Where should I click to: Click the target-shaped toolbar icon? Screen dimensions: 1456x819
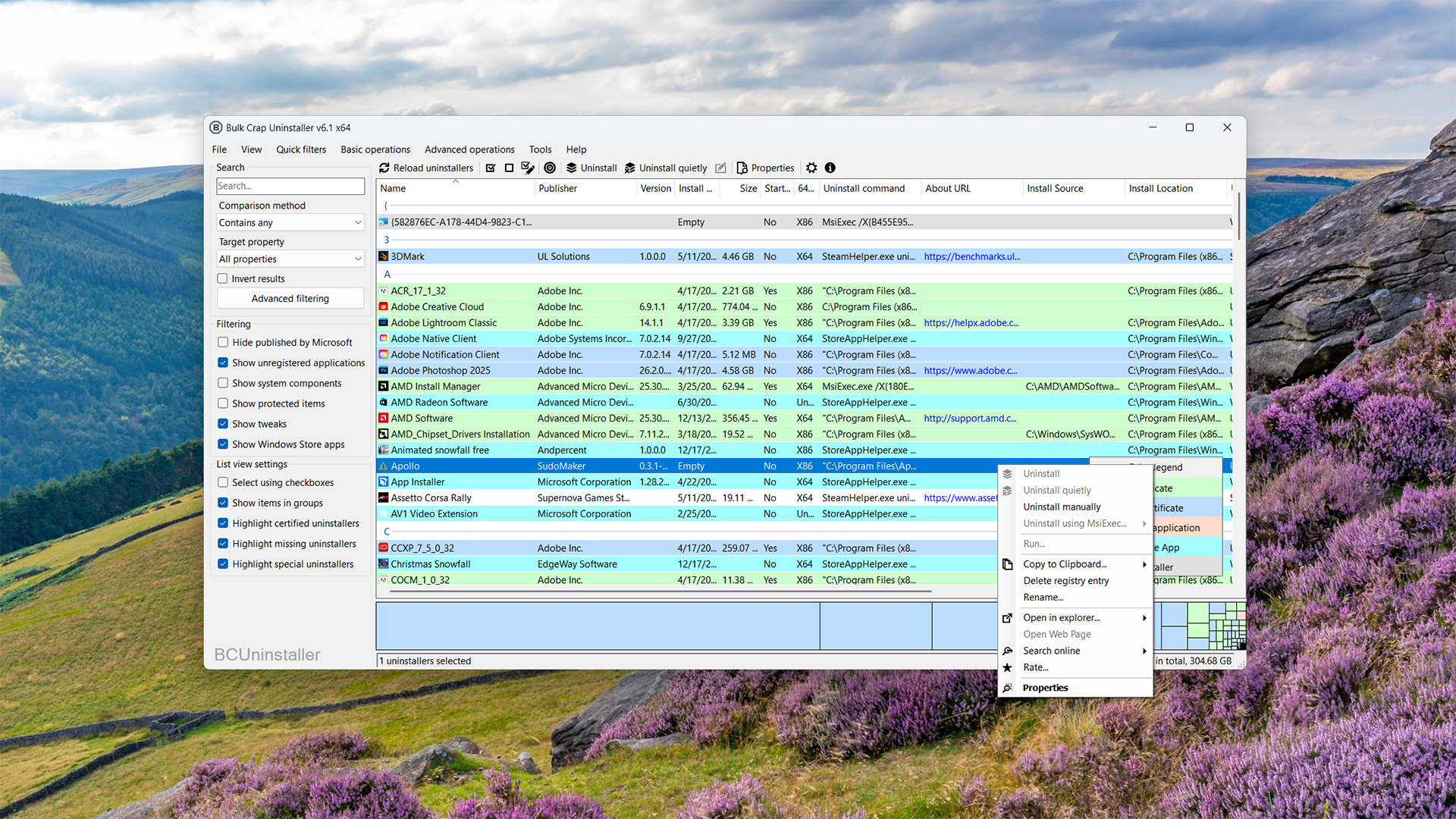[x=550, y=168]
